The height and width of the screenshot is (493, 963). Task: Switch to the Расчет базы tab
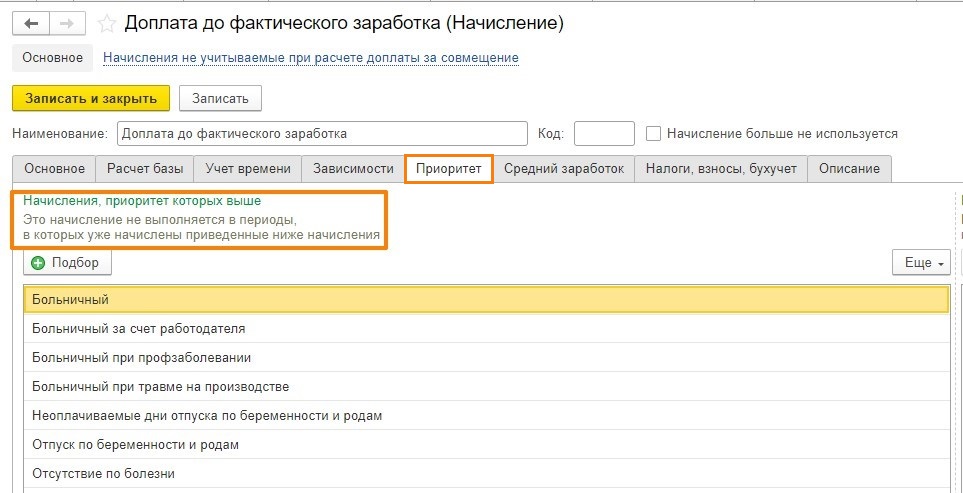point(145,169)
